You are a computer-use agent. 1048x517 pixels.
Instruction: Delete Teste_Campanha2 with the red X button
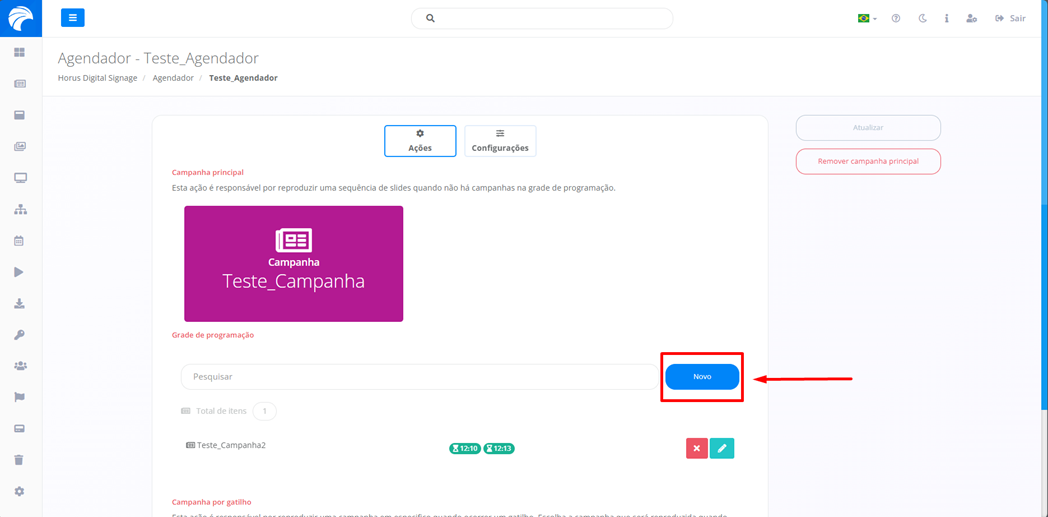tap(697, 448)
